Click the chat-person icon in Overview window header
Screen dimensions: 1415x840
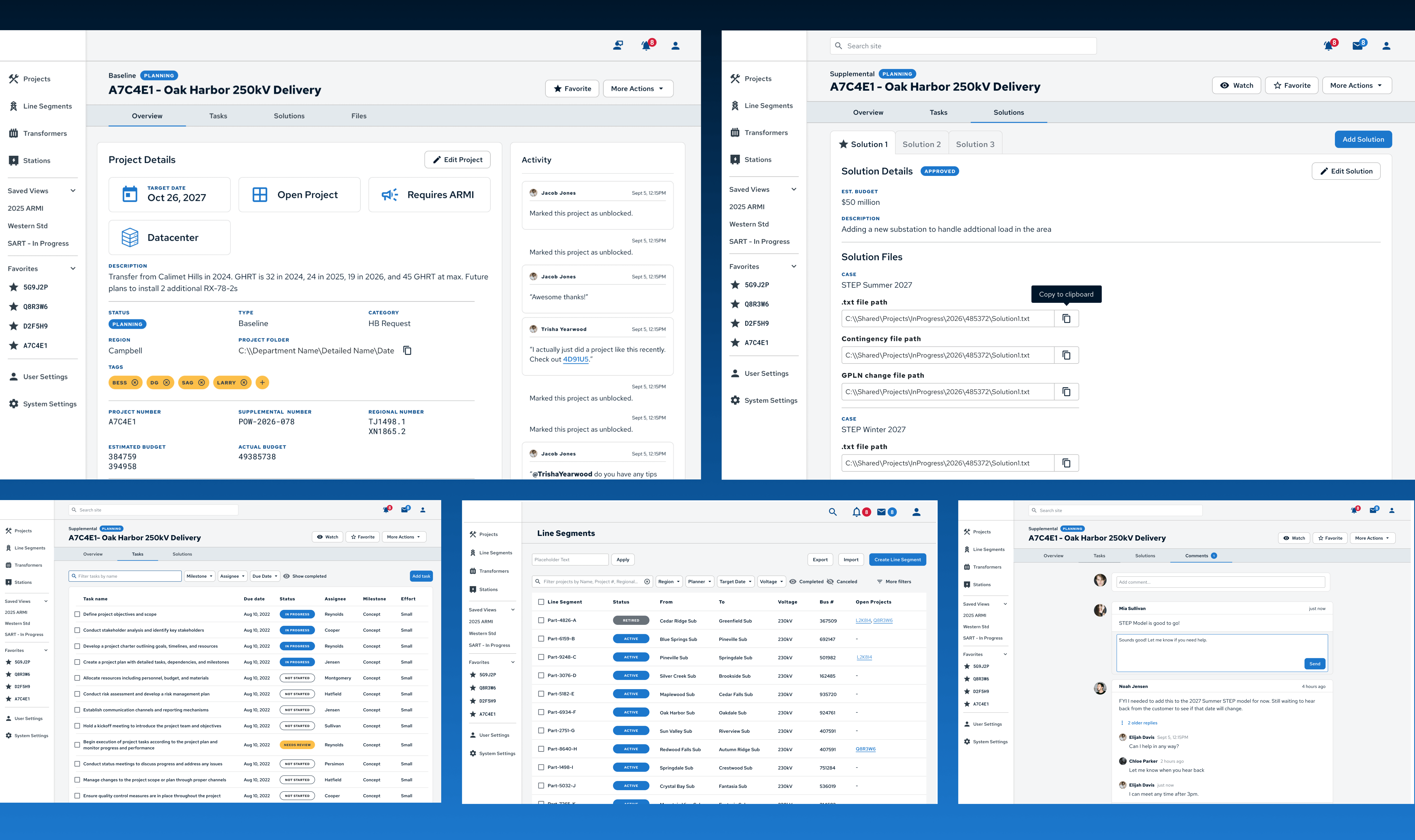tap(618, 45)
